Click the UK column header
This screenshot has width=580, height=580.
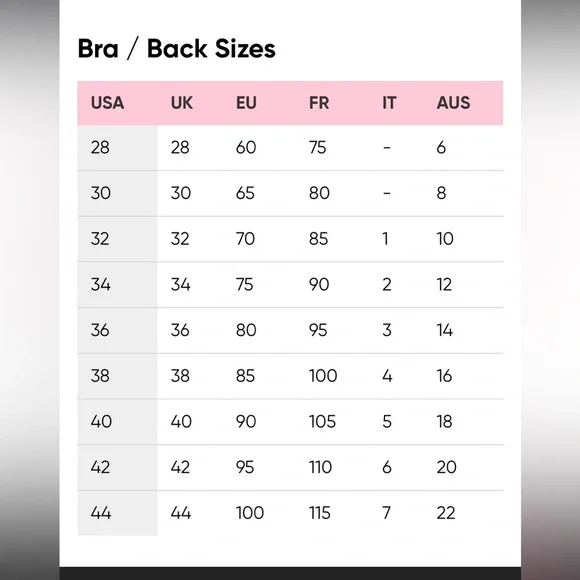(182, 103)
